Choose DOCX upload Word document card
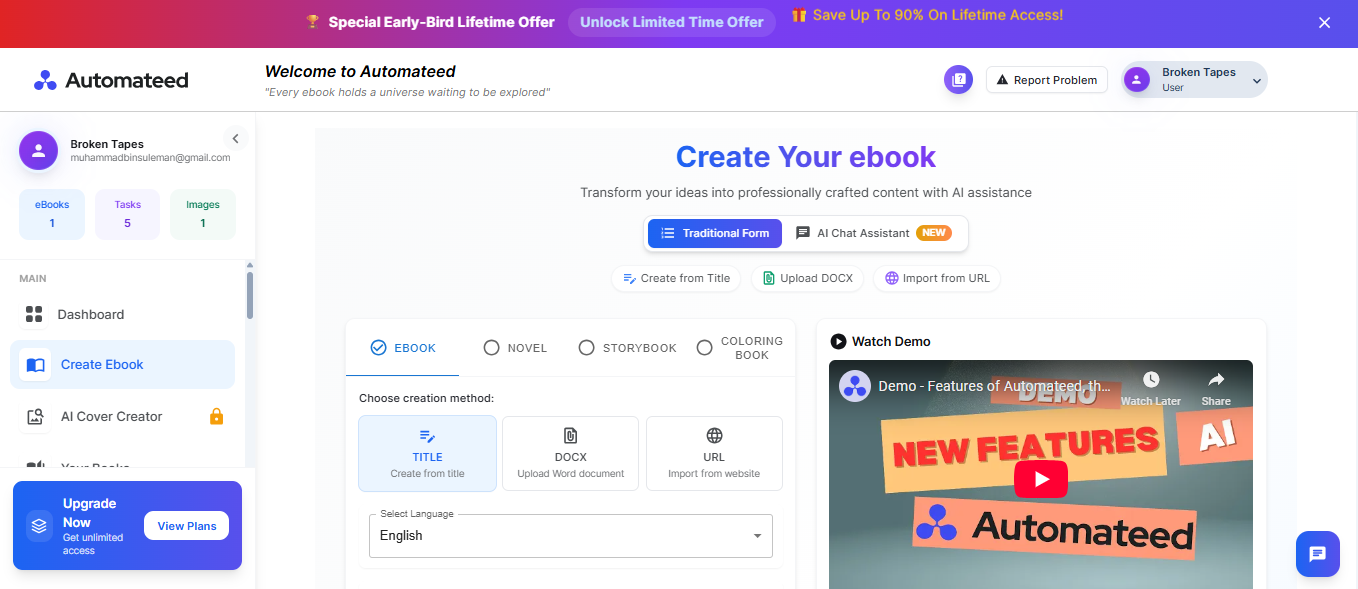This screenshot has height=589, width=1358. coord(570,454)
